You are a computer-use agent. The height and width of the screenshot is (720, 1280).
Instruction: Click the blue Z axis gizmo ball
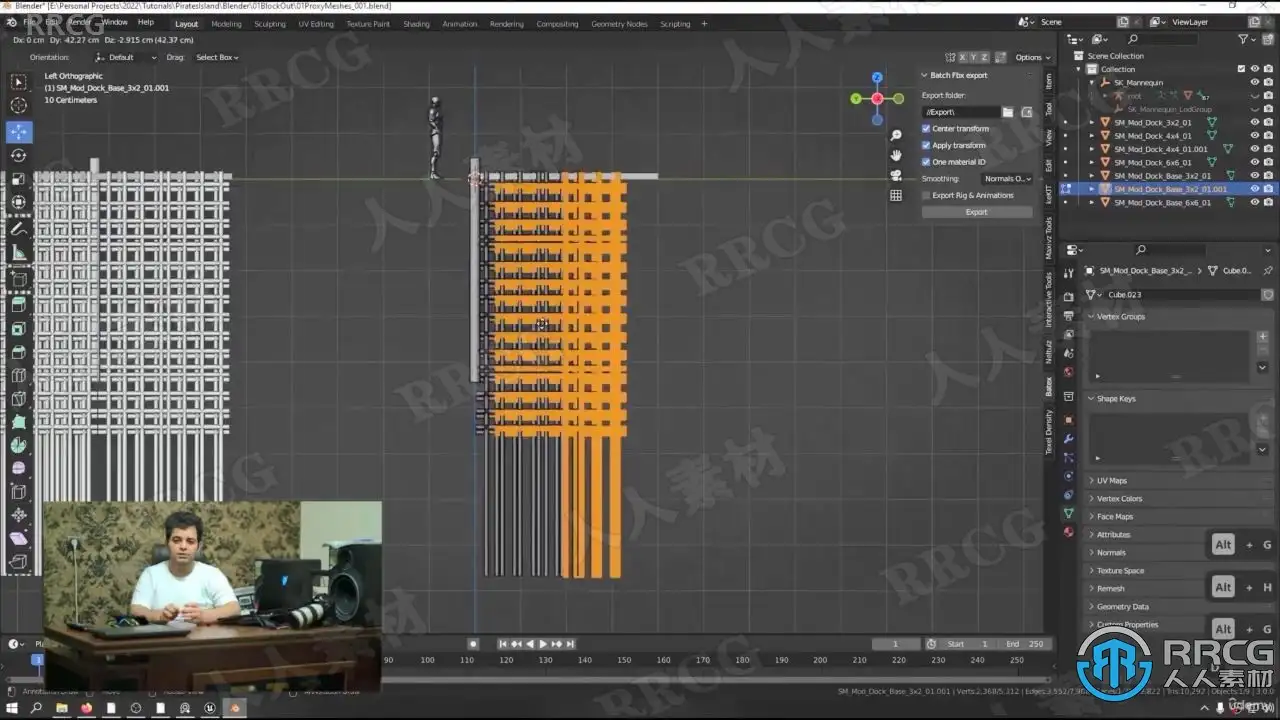click(877, 77)
